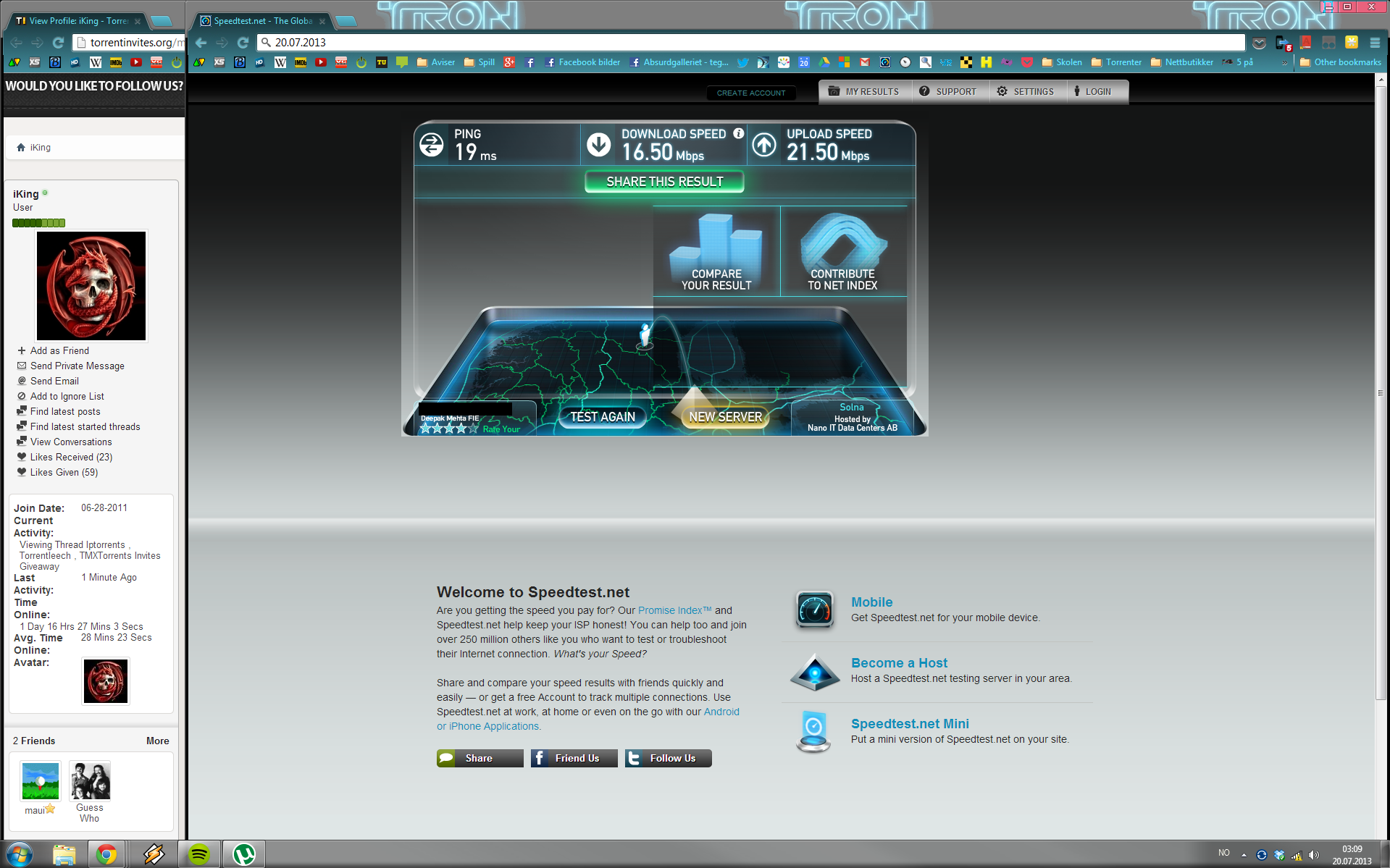Rate the ISP using the star rating

click(449, 429)
